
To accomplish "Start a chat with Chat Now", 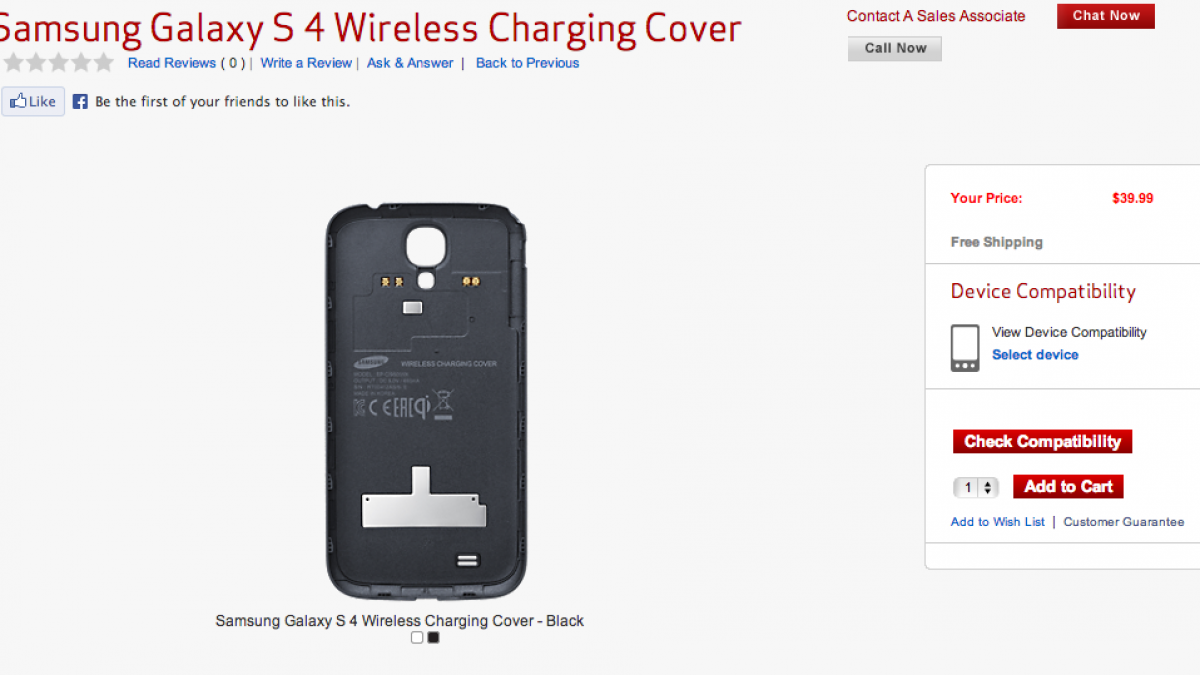I will 1106,15.
